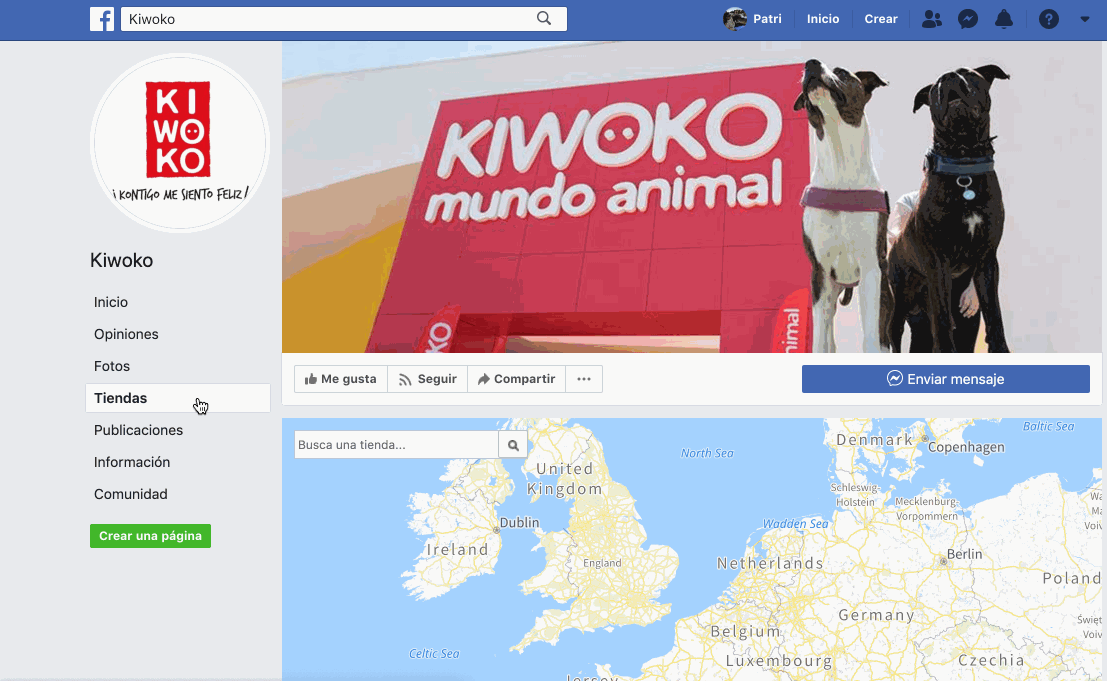The height and width of the screenshot is (681, 1107).
Task: Click the Dublin label on the map
Action: pyautogui.click(x=520, y=523)
